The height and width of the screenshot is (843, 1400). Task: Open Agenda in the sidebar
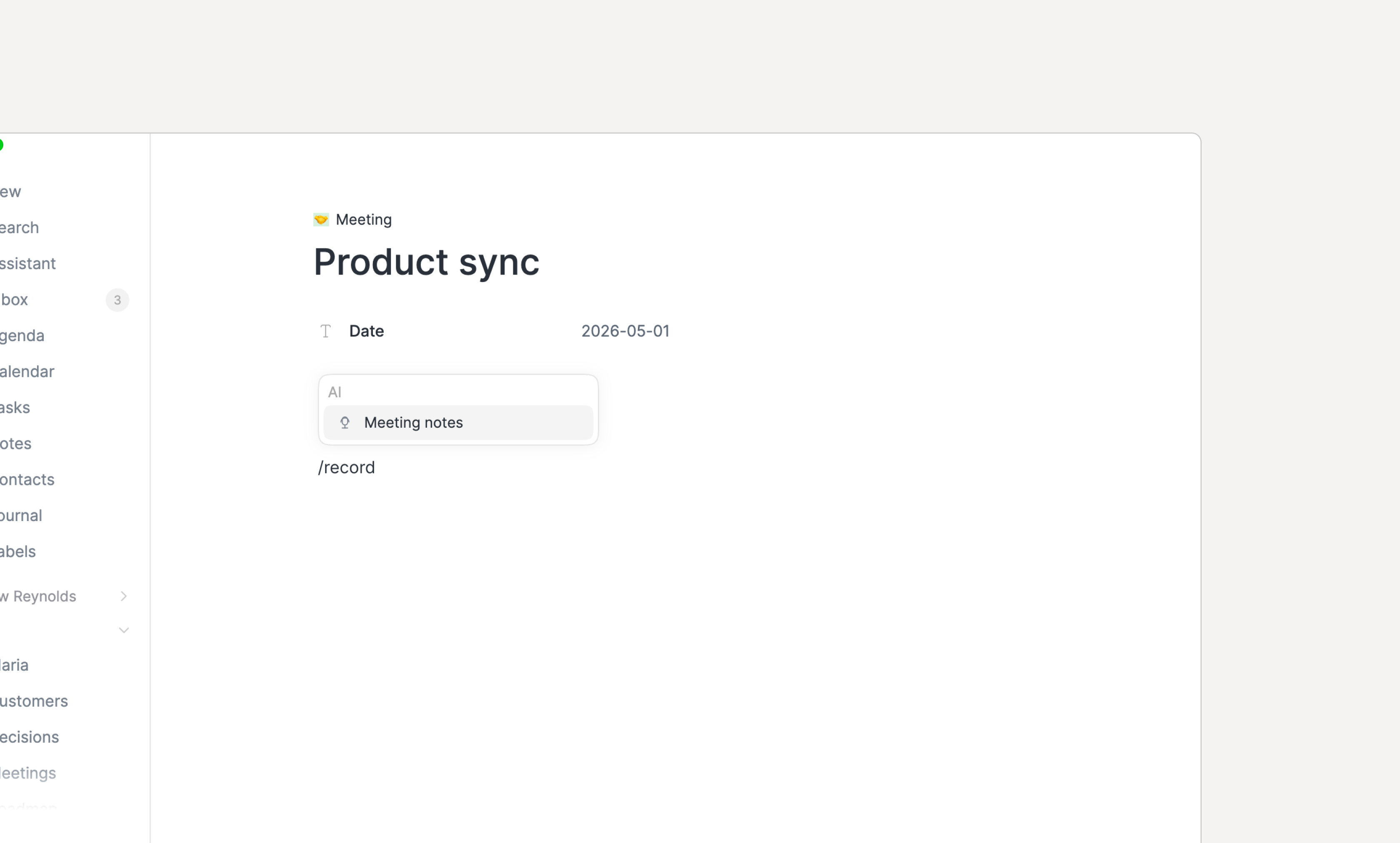[22, 336]
